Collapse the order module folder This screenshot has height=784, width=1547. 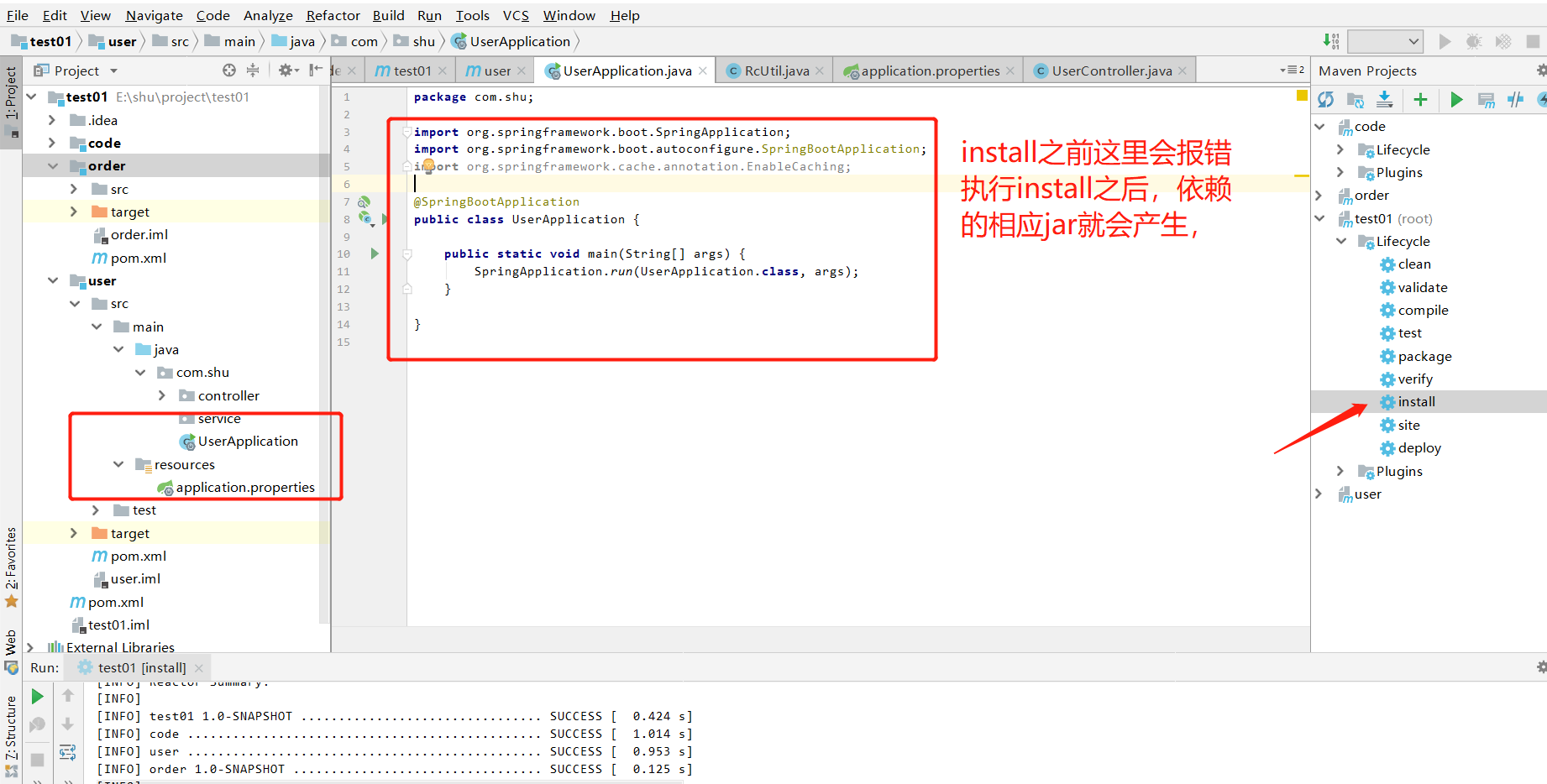click(x=53, y=166)
